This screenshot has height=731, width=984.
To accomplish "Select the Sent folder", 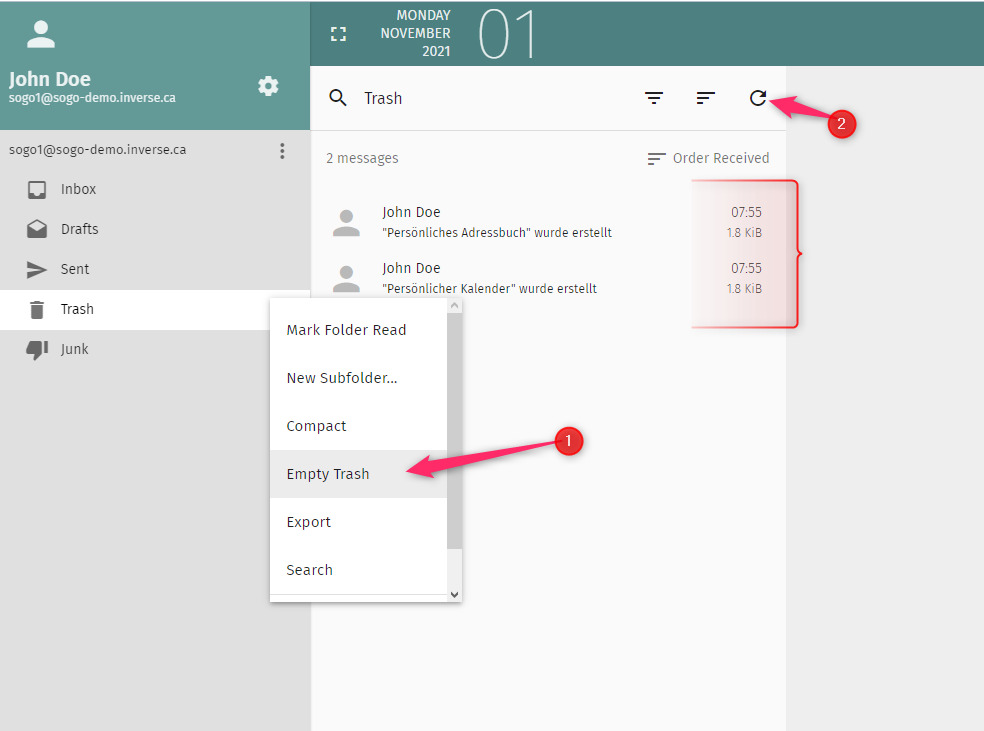I will point(74,269).
